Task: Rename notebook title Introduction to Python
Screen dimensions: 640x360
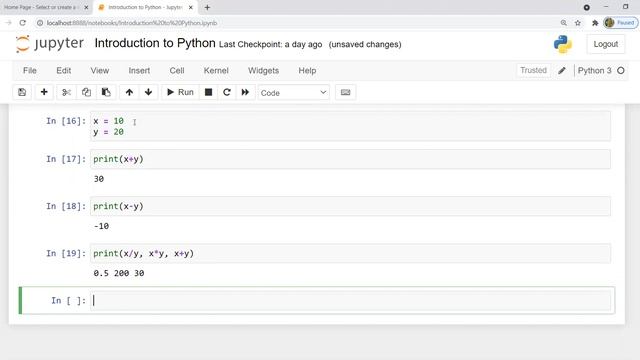Action: [155, 43]
